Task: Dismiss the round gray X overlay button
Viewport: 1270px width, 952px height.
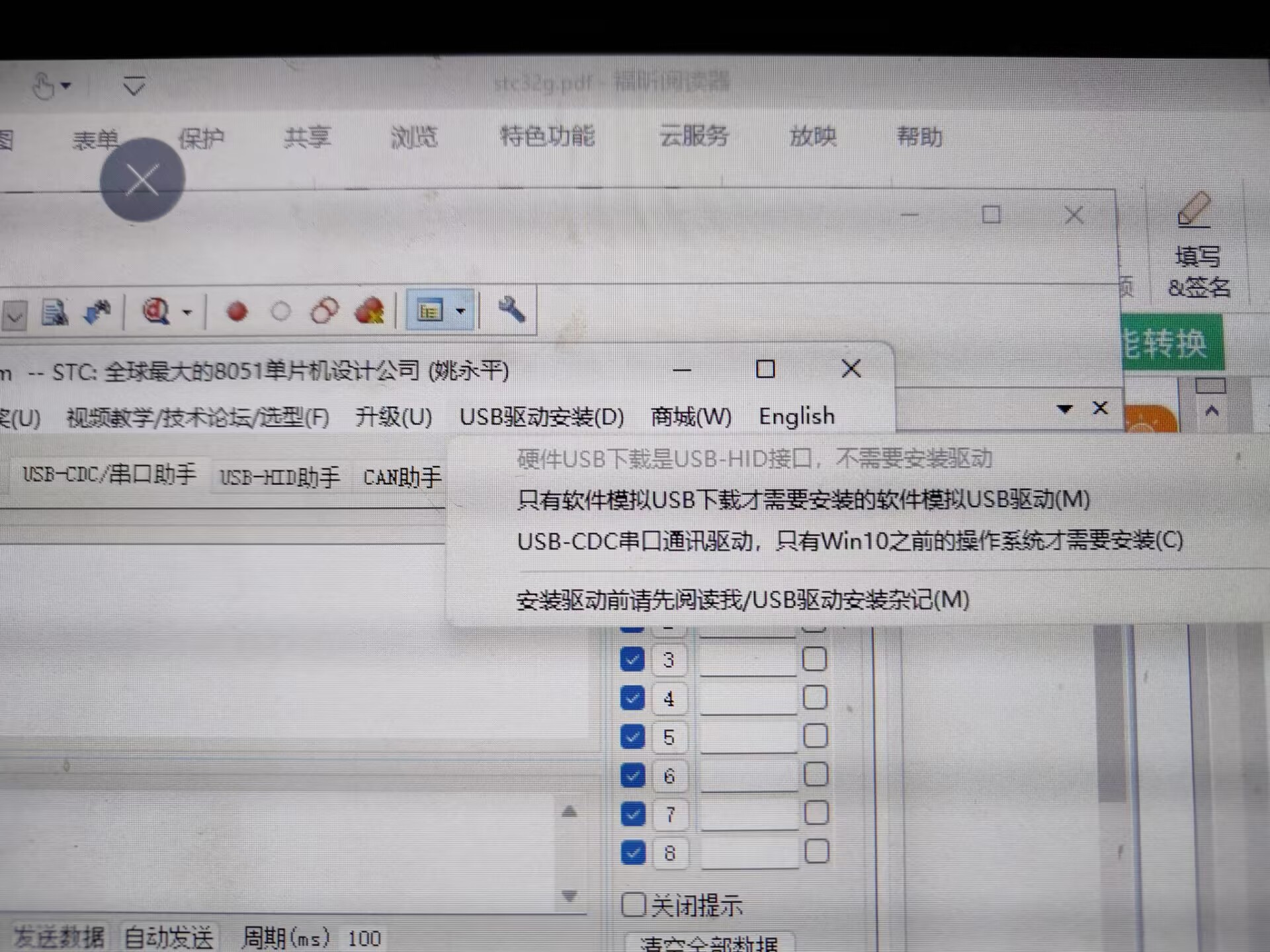Action: click(x=142, y=180)
